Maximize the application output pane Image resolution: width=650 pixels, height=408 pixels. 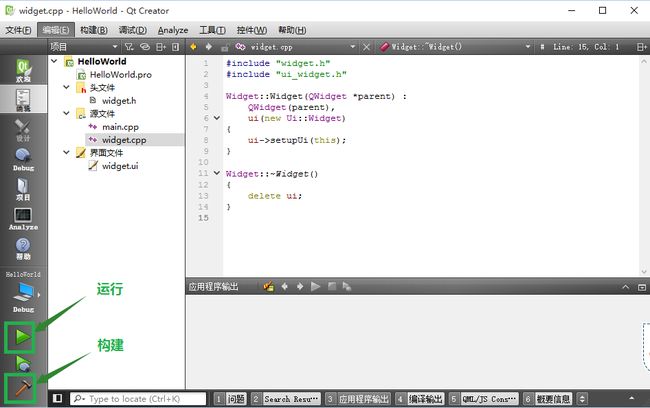coord(642,287)
